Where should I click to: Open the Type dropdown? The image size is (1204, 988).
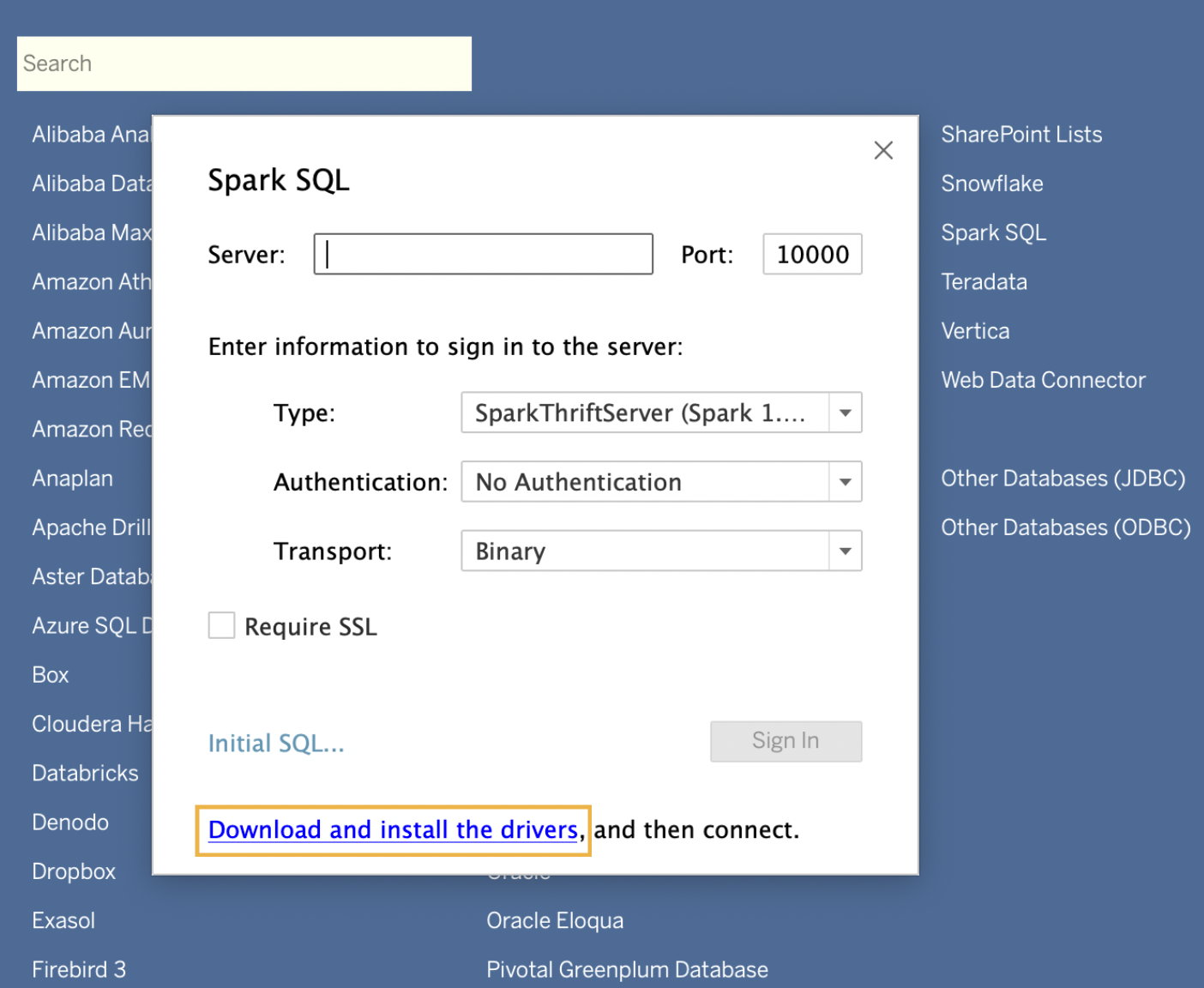click(661, 413)
